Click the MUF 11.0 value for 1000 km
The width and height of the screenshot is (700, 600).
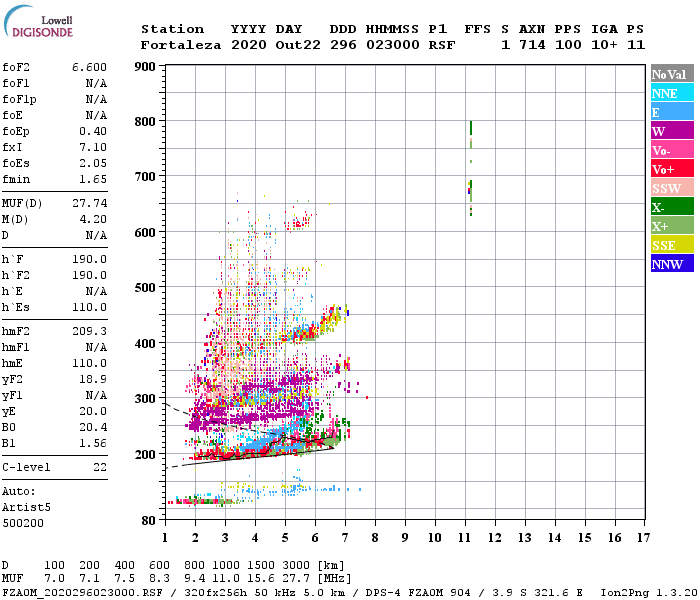226,579
